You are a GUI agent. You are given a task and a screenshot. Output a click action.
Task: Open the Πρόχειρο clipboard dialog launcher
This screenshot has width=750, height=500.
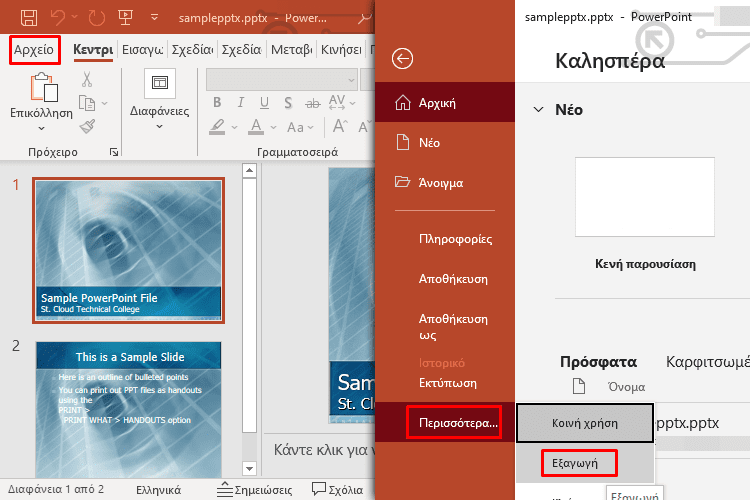click(x=114, y=152)
